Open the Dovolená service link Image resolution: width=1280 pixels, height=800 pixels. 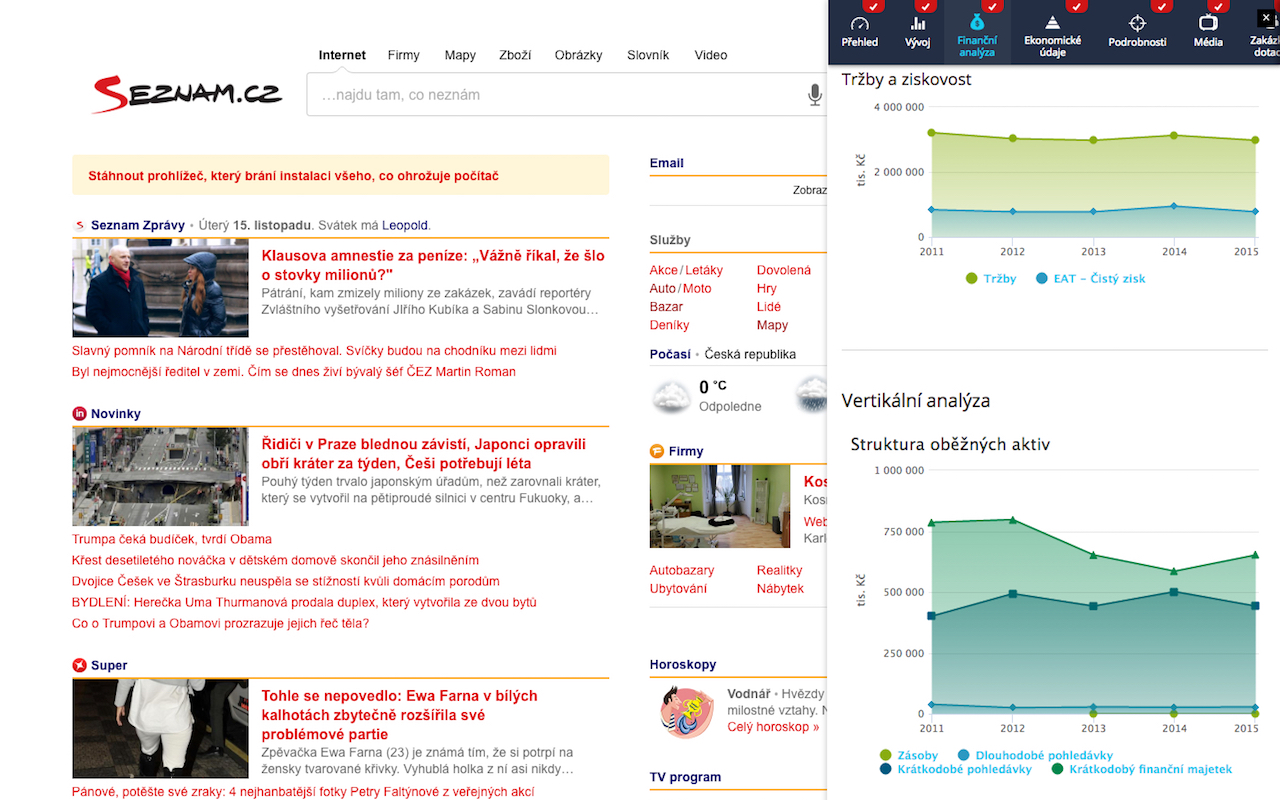(784, 270)
